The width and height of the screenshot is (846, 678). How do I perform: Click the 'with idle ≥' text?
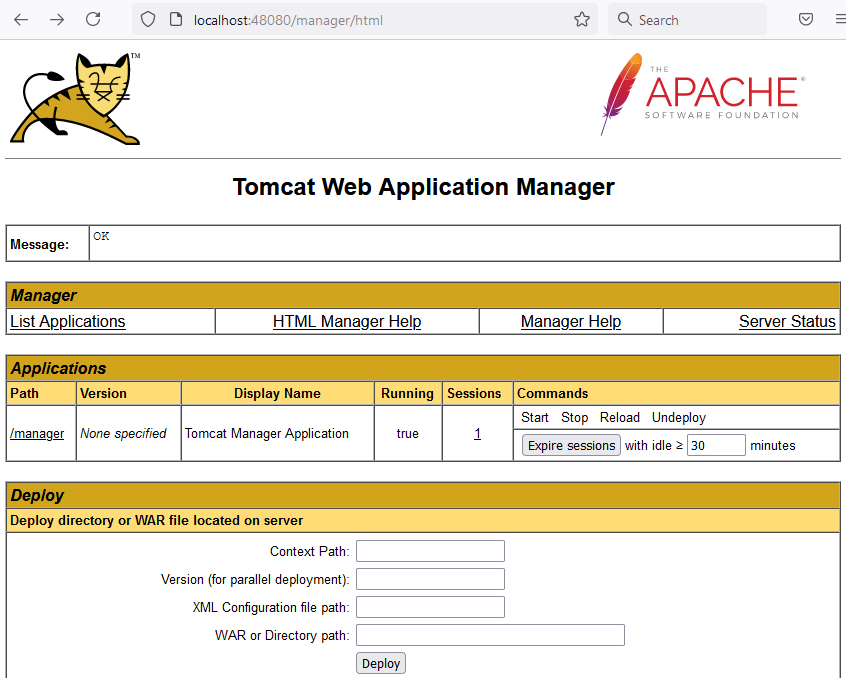pos(654,446)
